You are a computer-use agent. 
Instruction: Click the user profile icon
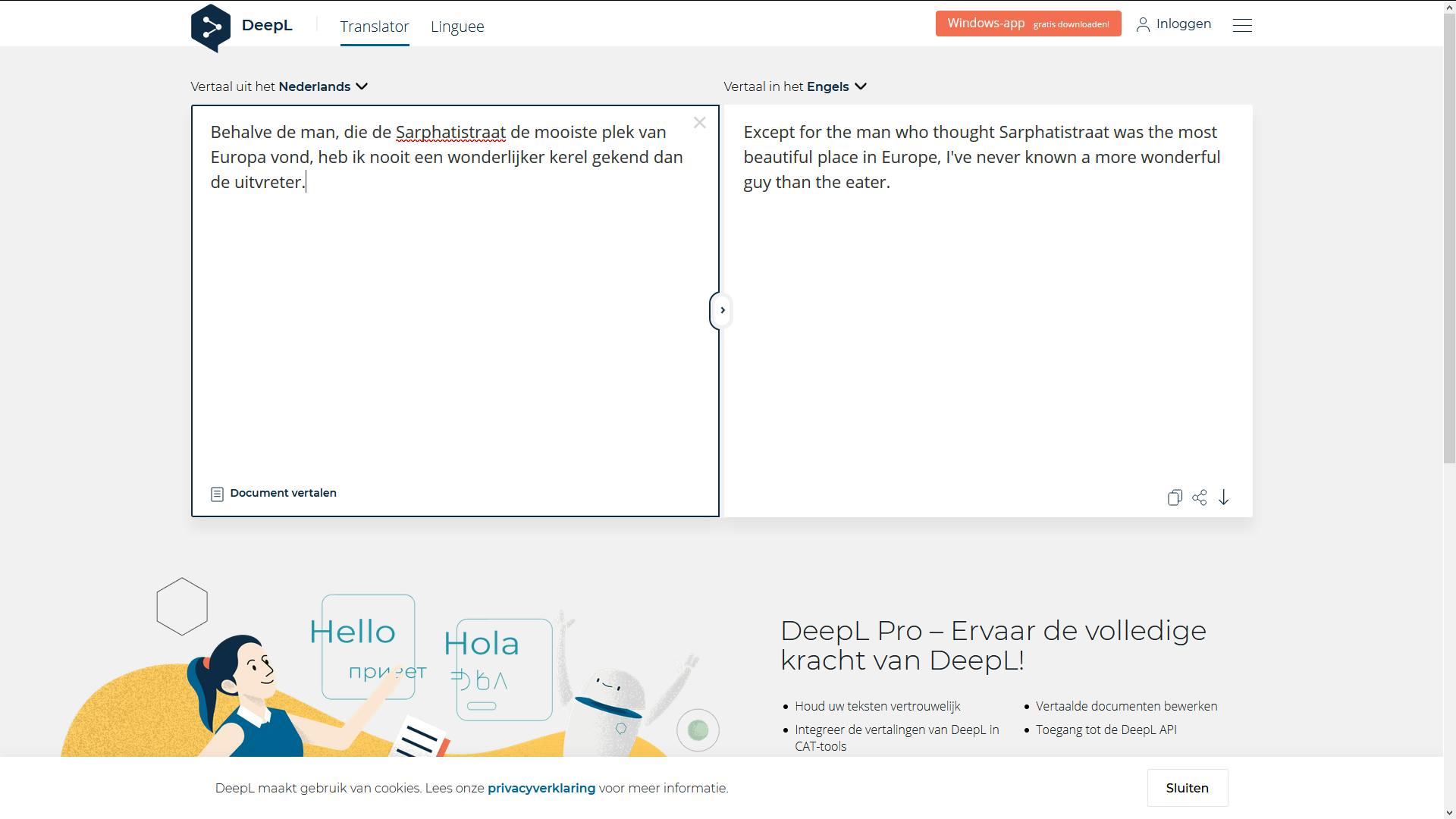pos(1142,25)
